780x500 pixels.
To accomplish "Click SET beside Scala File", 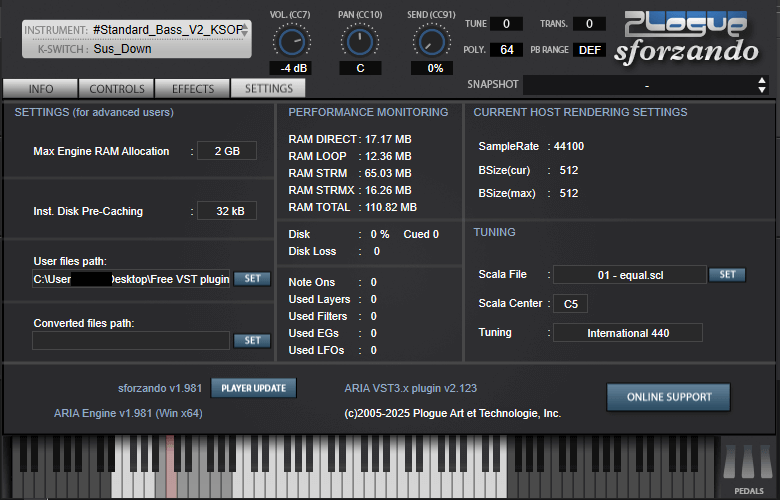I will pyautogui.click(x=727, y=275).
